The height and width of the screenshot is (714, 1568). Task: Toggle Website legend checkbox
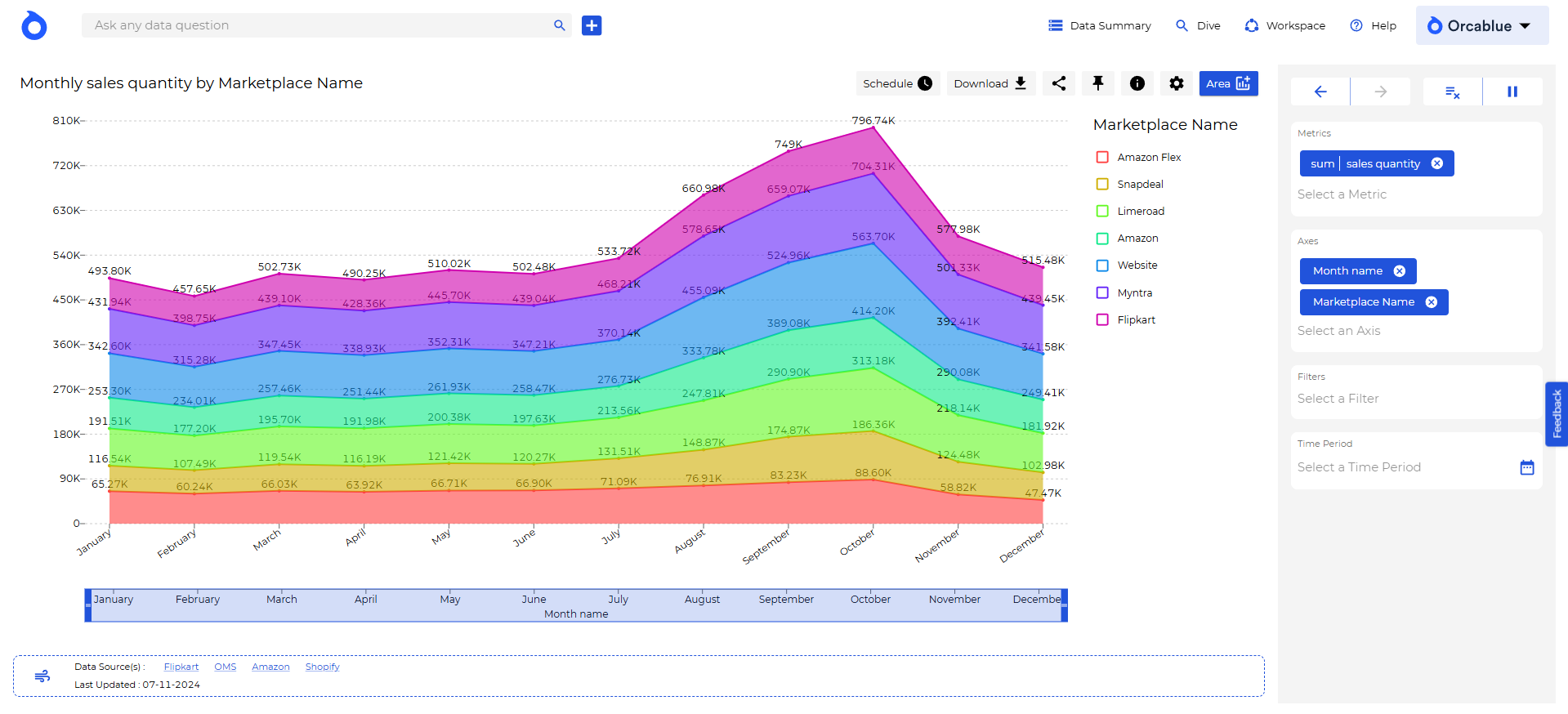point(1102,266)
